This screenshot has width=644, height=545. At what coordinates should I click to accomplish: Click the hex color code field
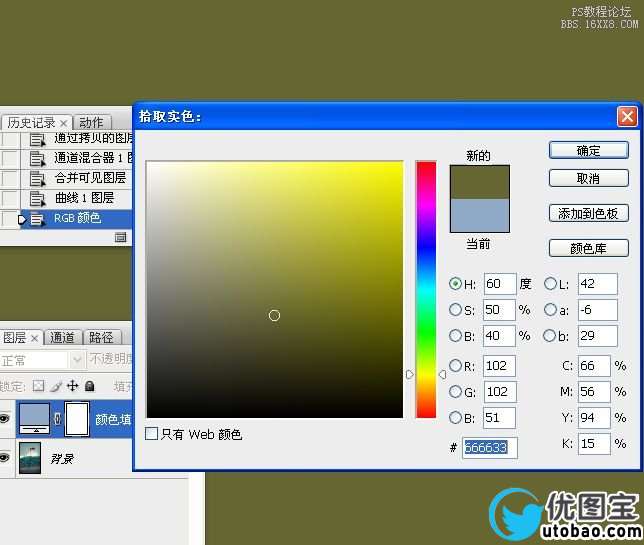(489, 447)
